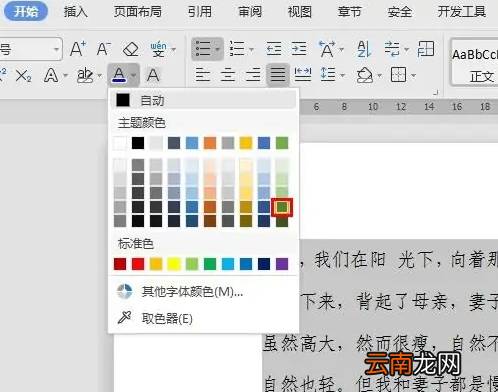Select 自动 automatic font color
The image size is (498, 392).
203,100
